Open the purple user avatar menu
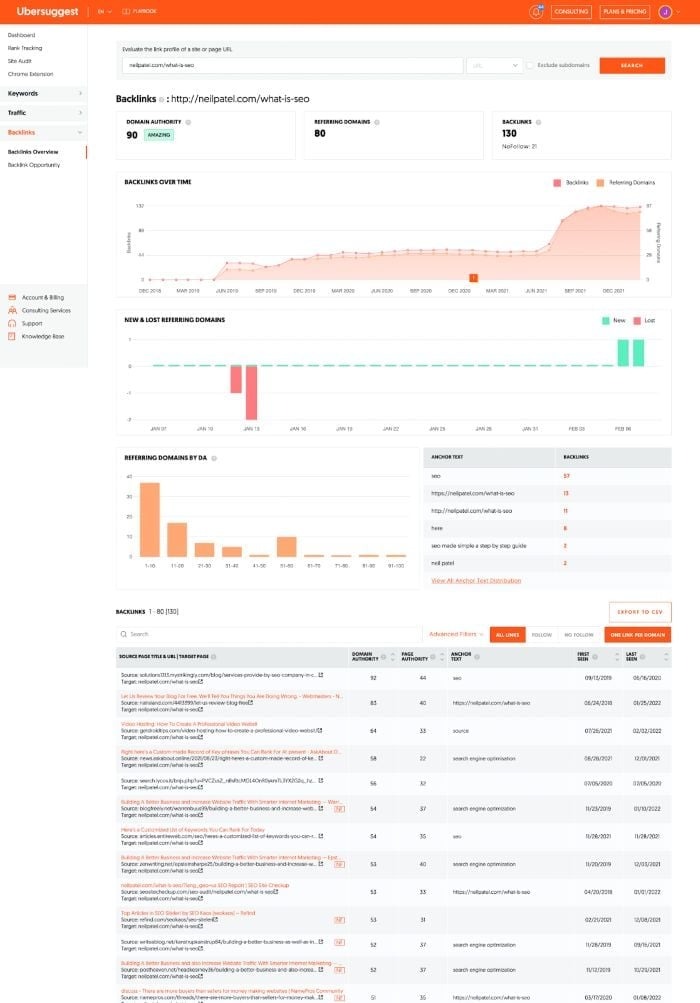The width and height of the screenshot is (700, 1003). pyautogui.click(x=665, y=12)
